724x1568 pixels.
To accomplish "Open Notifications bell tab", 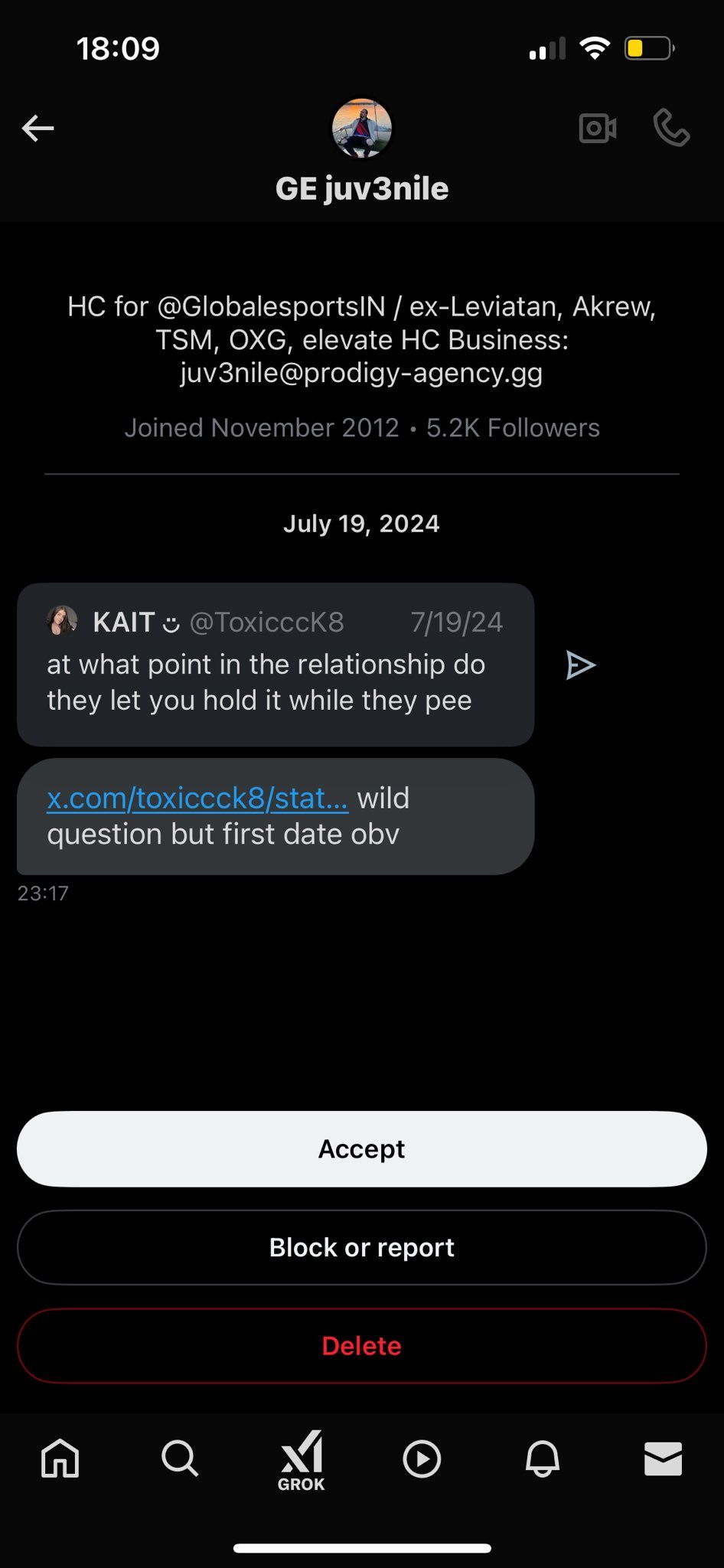I will (542, 1459).
